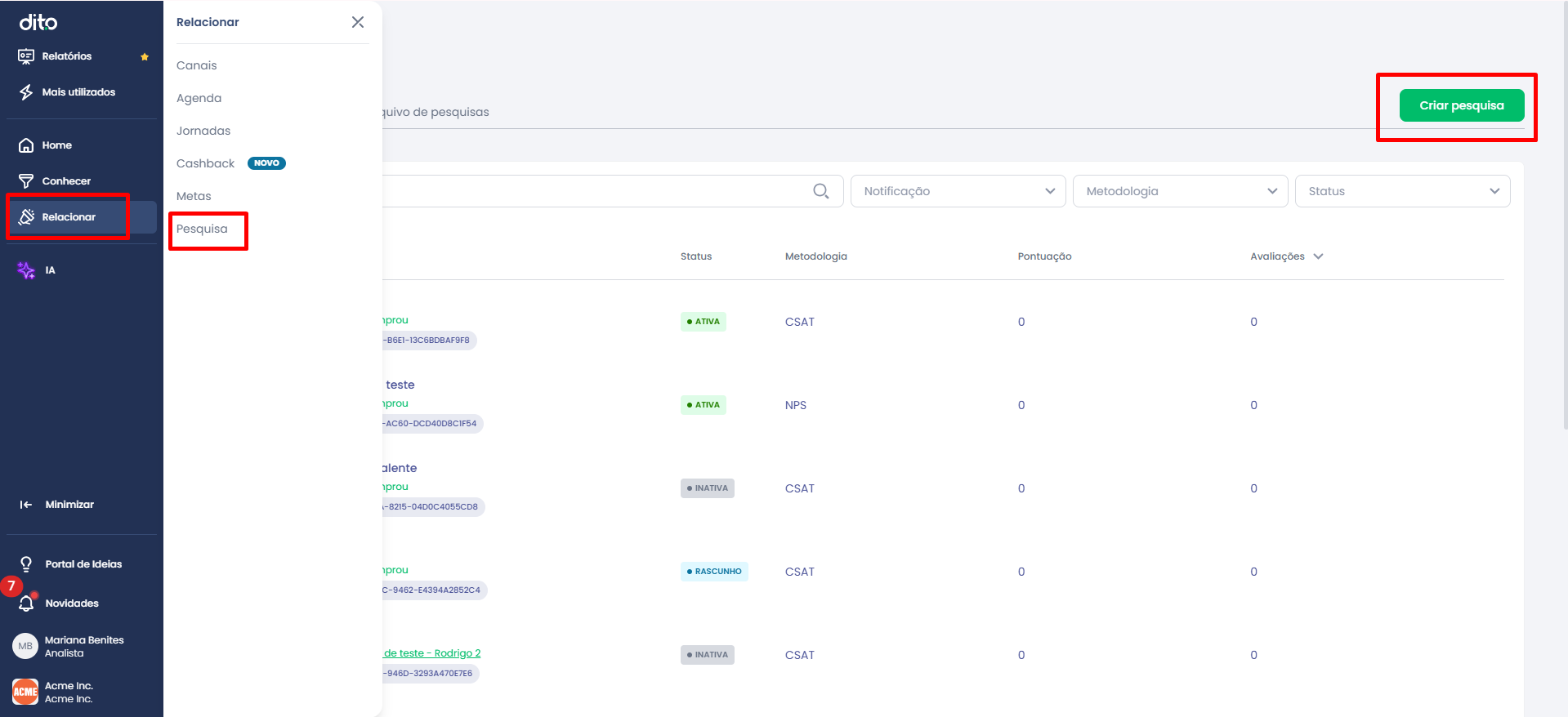Viewport: 1568px width, 717px height.
Task: Expand the Status filter dropdown
Action: click(1402, 191)
